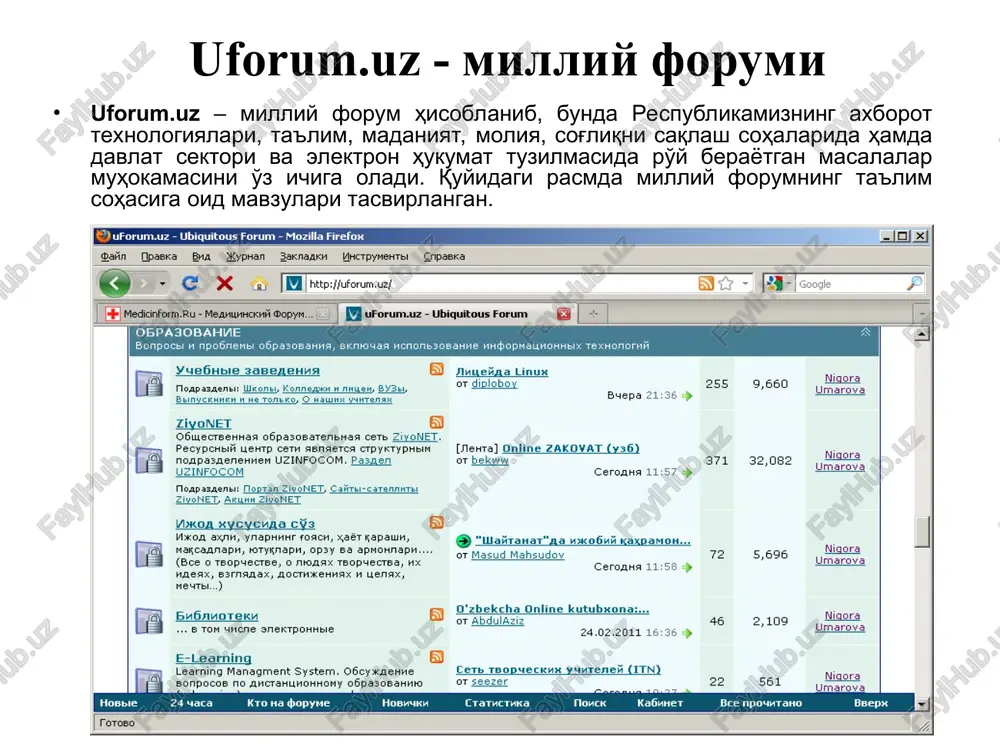Open a new tab with the plus button
Viewport: 1000px width, 750px height.
click(x=594, y=314)
